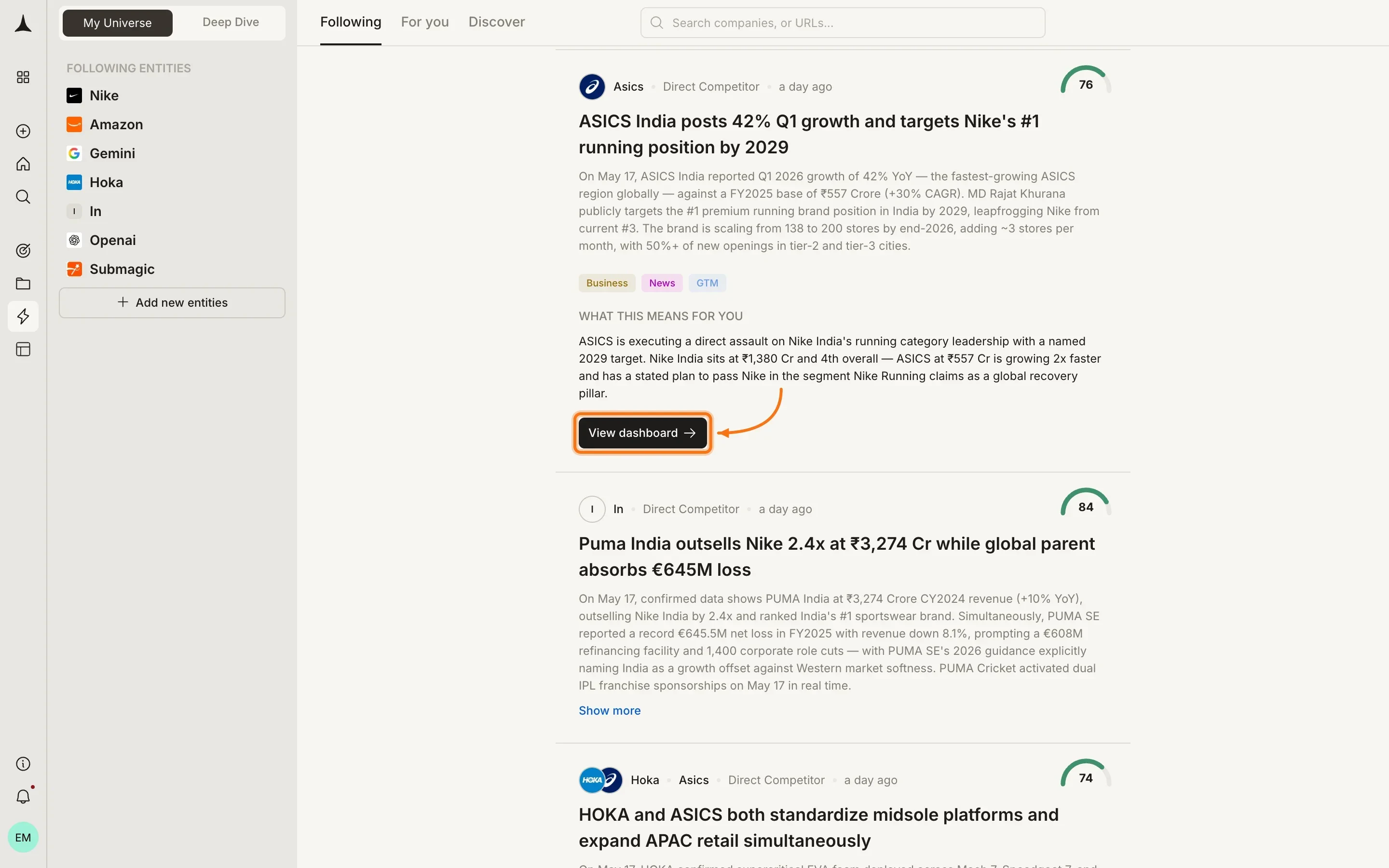Open the dashboard grid icon in the left rail
1389x868 pixels.
click(23, 78)
